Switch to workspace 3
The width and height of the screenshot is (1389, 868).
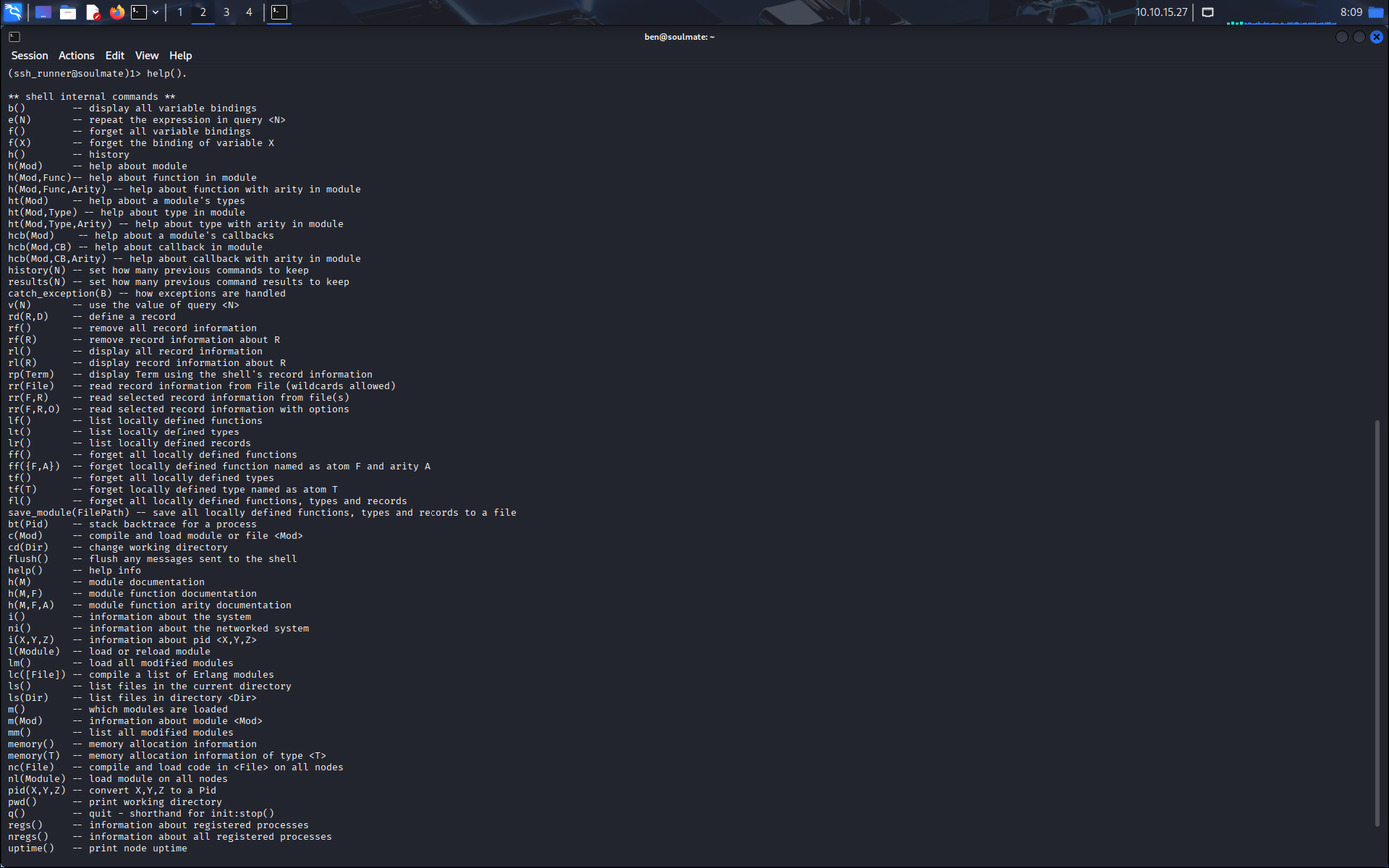(226, 12)
